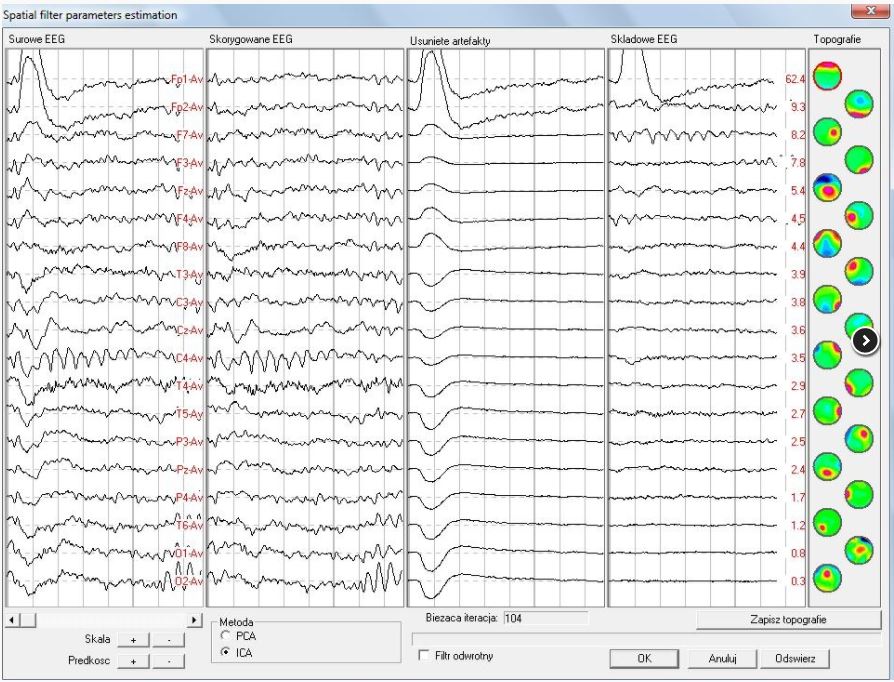
Task: Click the C4-Av channel label
Action: point(189,359)
